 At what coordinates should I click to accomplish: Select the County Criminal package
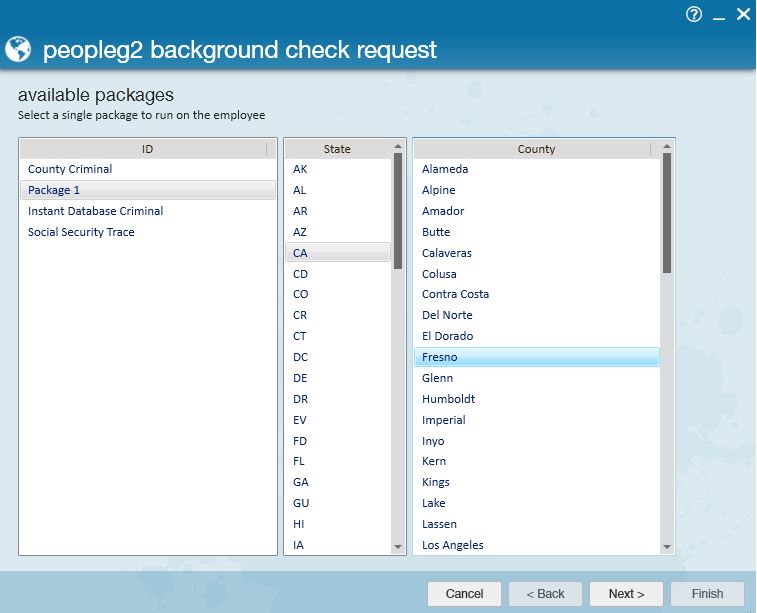pos(148,169)
